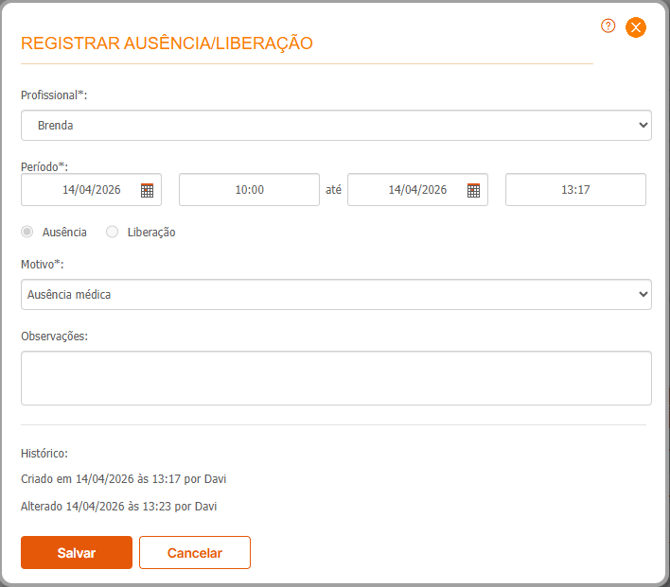Focus the start time field 10:00
This screenshot has height=587, width=670.
[249, 190]
